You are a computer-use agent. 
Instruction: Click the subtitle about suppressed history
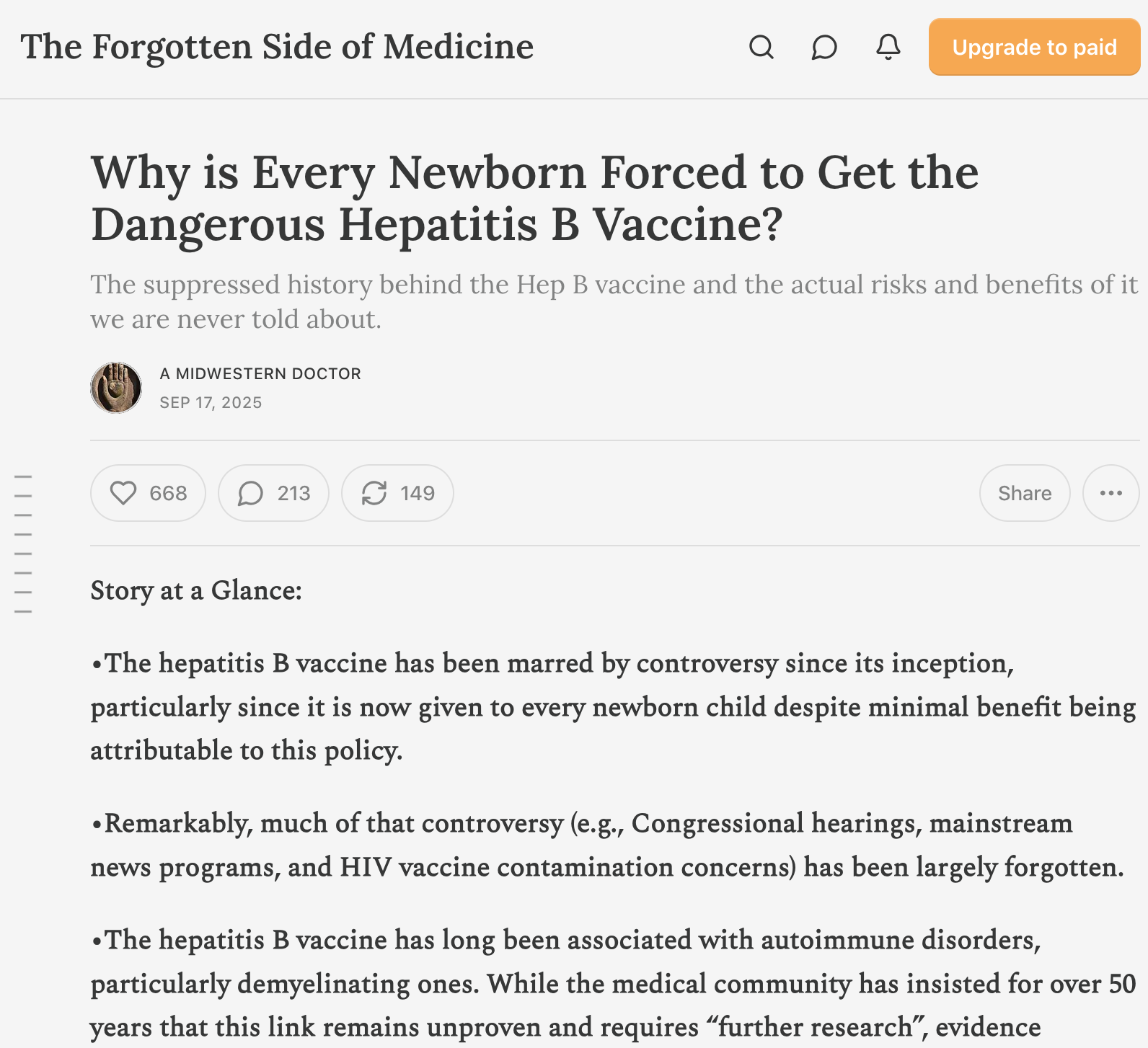point(613,301)
